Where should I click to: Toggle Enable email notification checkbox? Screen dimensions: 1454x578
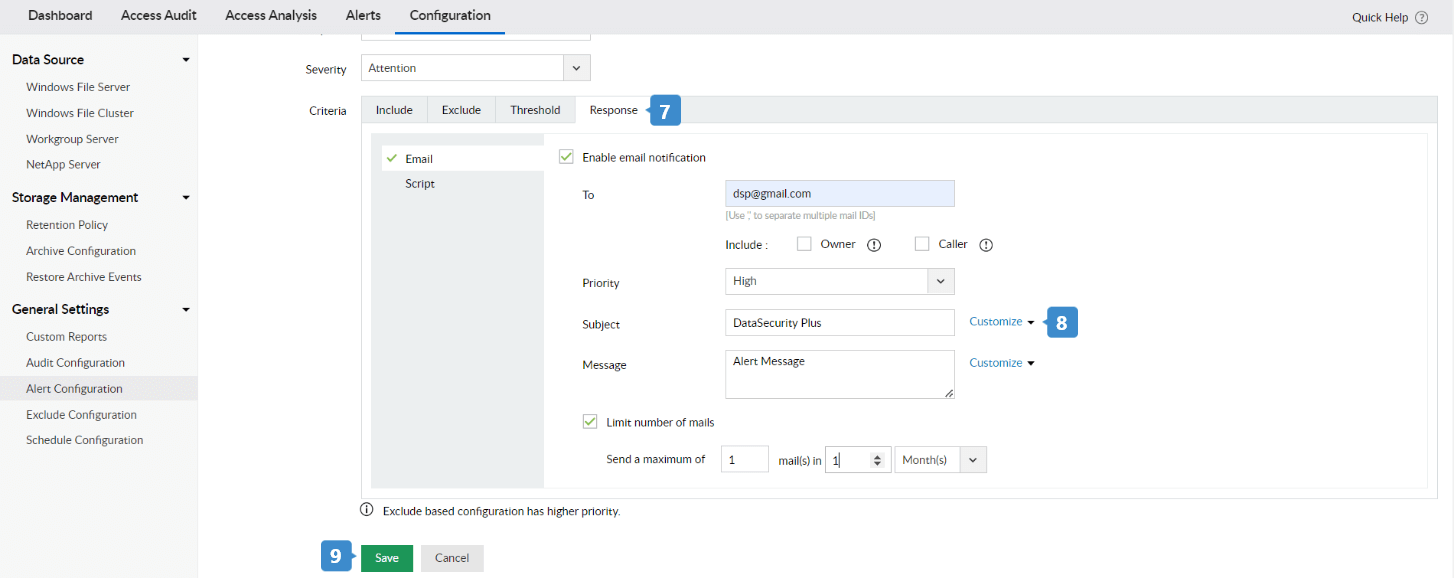[x=567, y=157]
